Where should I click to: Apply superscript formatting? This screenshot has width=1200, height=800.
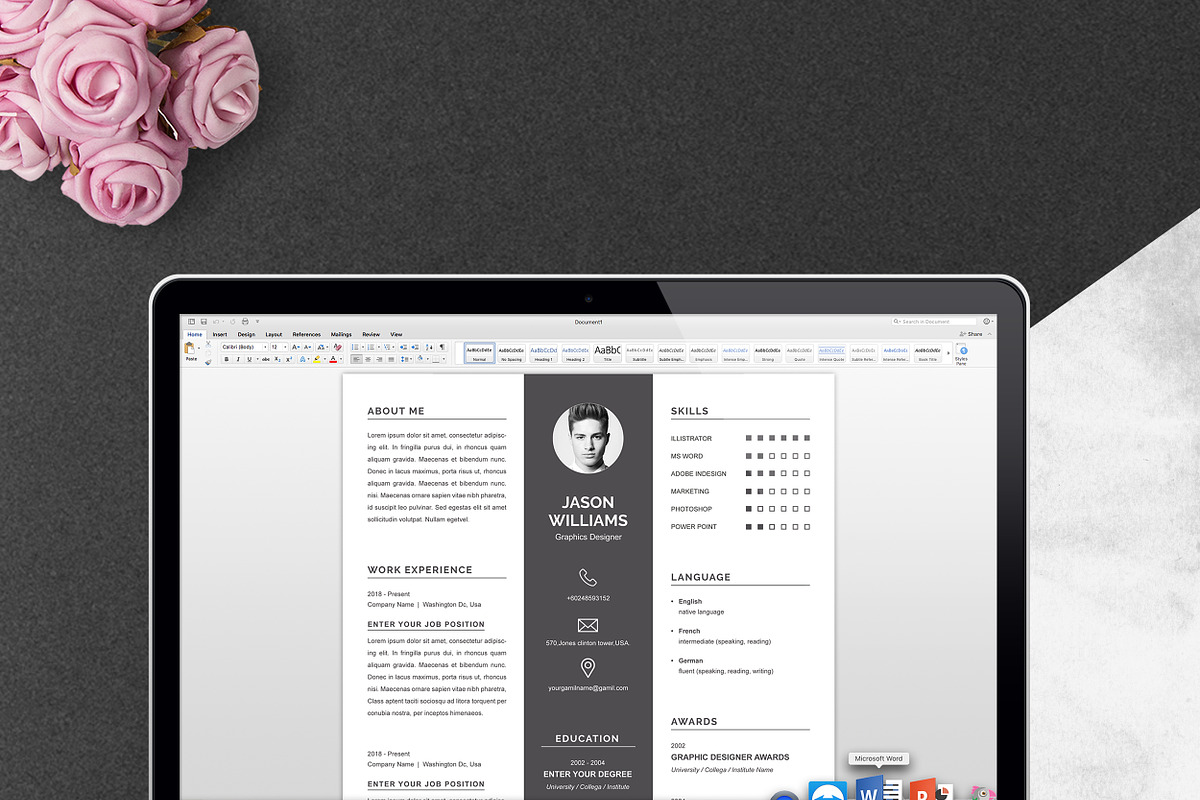pyautogui.click(x=289, y=359)
